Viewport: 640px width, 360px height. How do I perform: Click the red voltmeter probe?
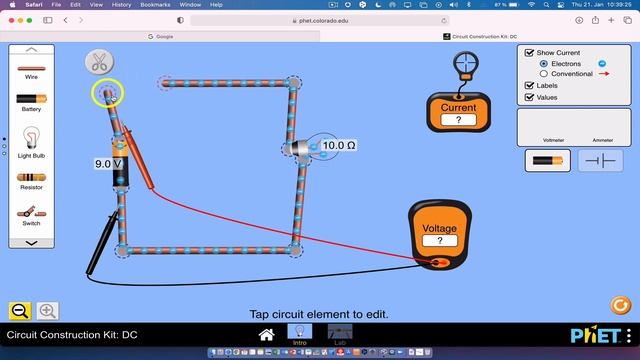click(x=138, y=158)
